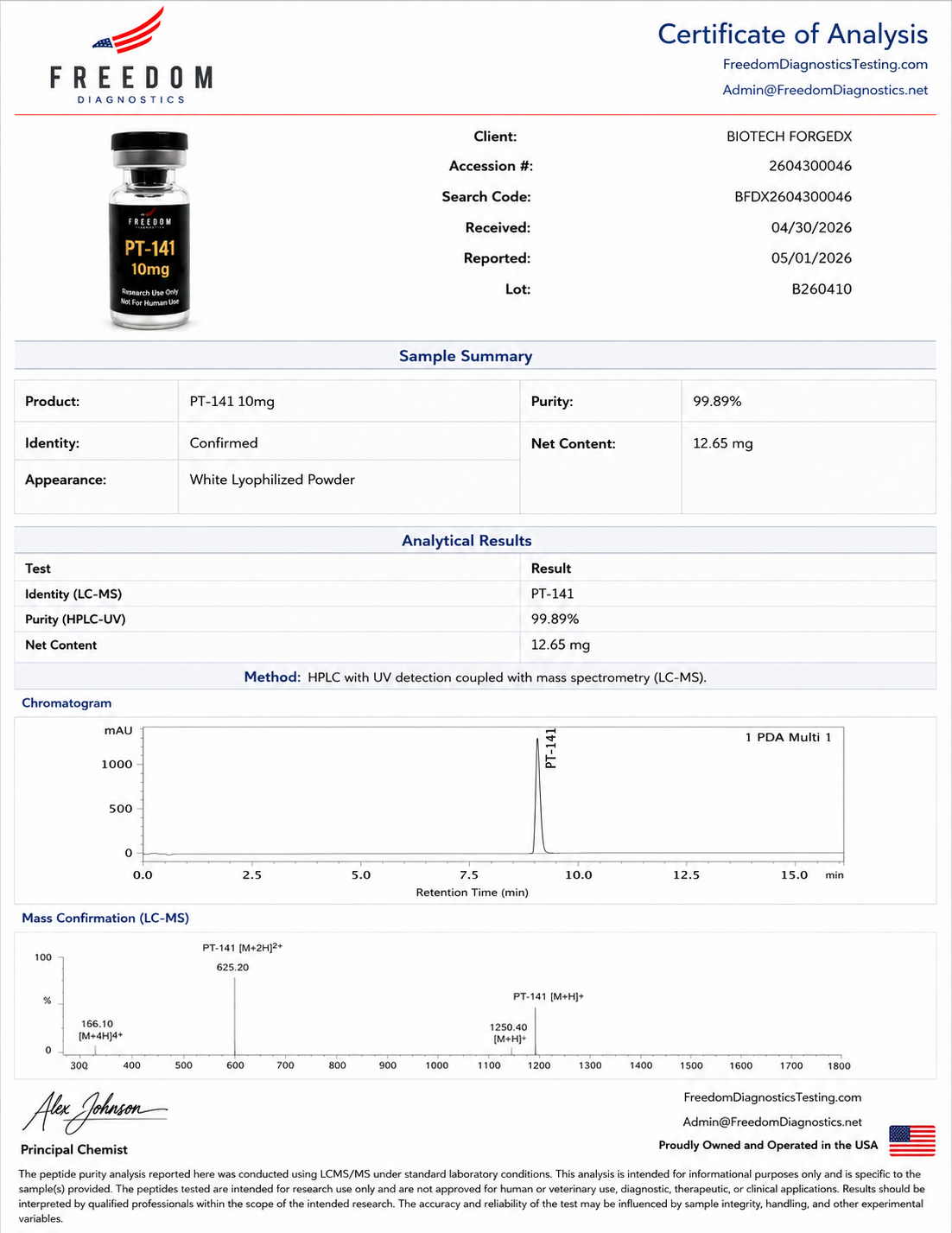This screenshot has width=952, height=1233.
Task: Select 99.89% result in Analytical Results
Action: pyautogui.click(x=555, y=620)
